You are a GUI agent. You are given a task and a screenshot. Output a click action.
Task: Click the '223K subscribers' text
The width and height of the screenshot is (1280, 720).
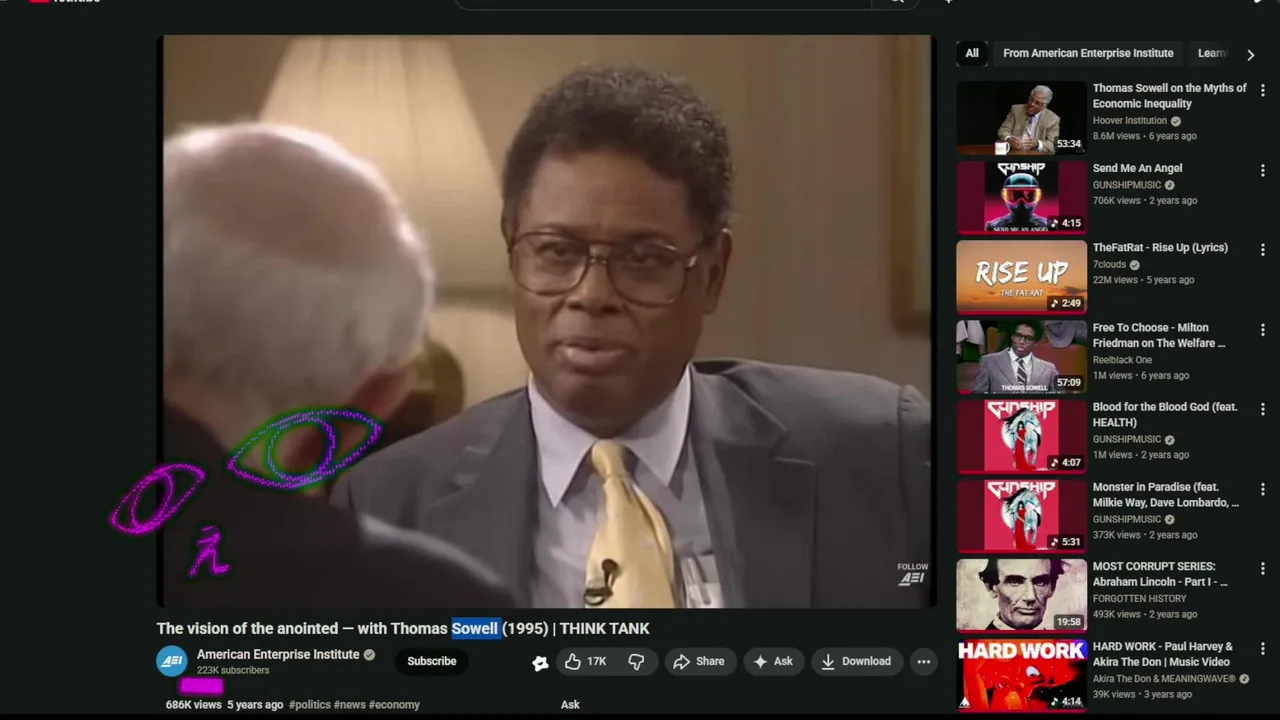point(232,671)
